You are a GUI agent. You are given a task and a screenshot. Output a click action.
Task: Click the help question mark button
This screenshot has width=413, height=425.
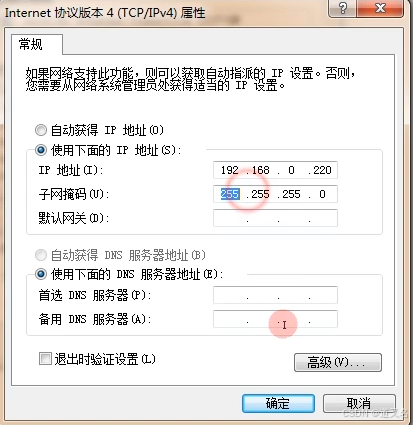[342, 8]
